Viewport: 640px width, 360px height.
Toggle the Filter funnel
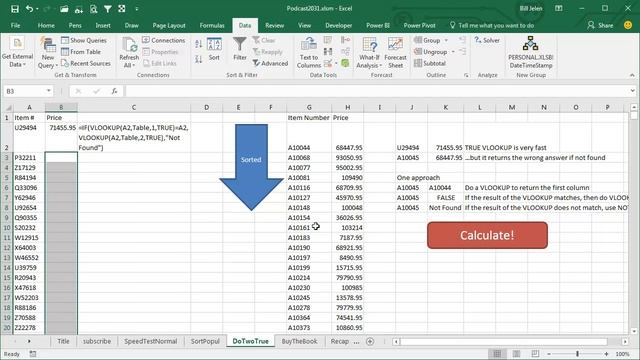[240, 49]
